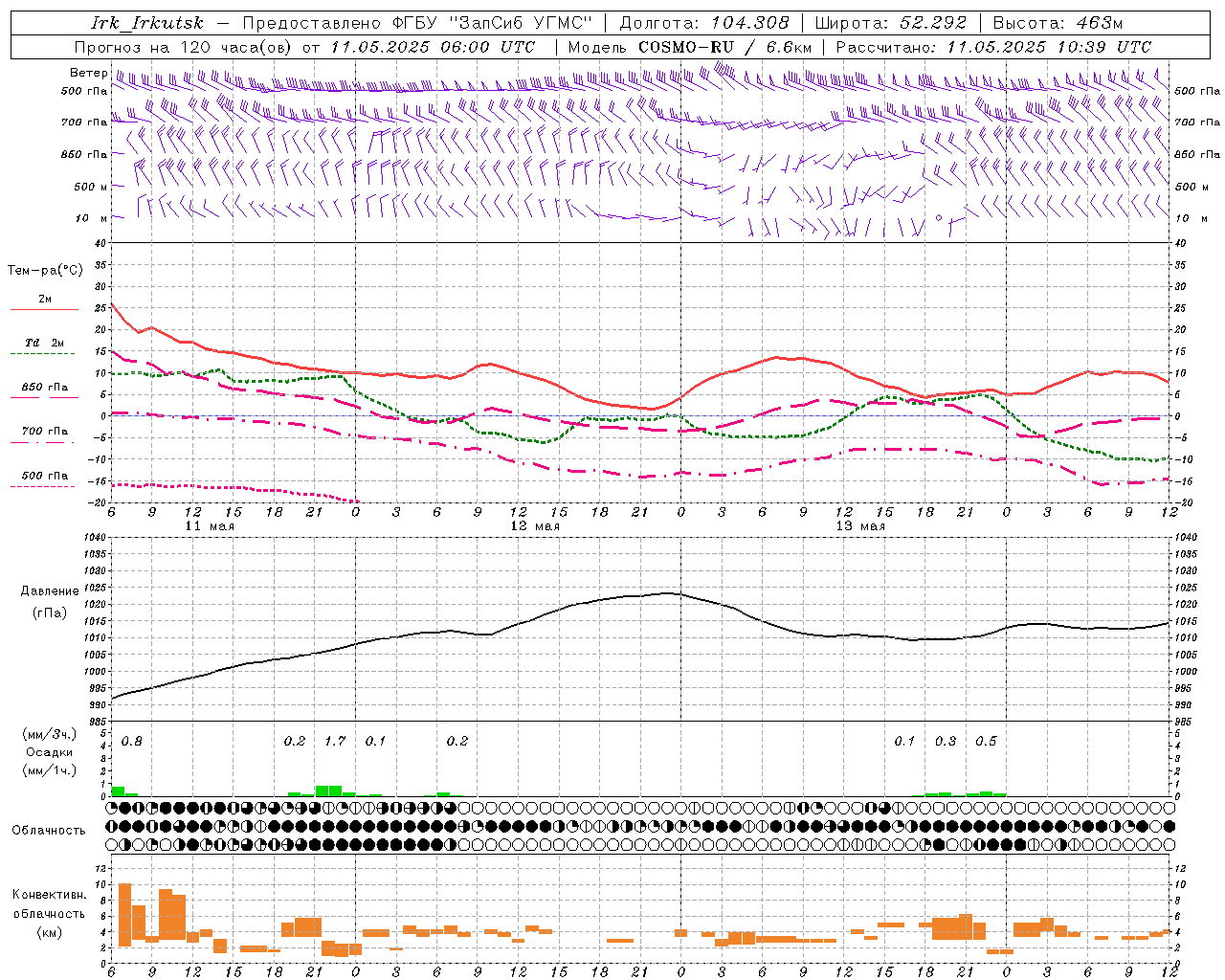
Task: Click the red 2м legend line
Action: 44,309
